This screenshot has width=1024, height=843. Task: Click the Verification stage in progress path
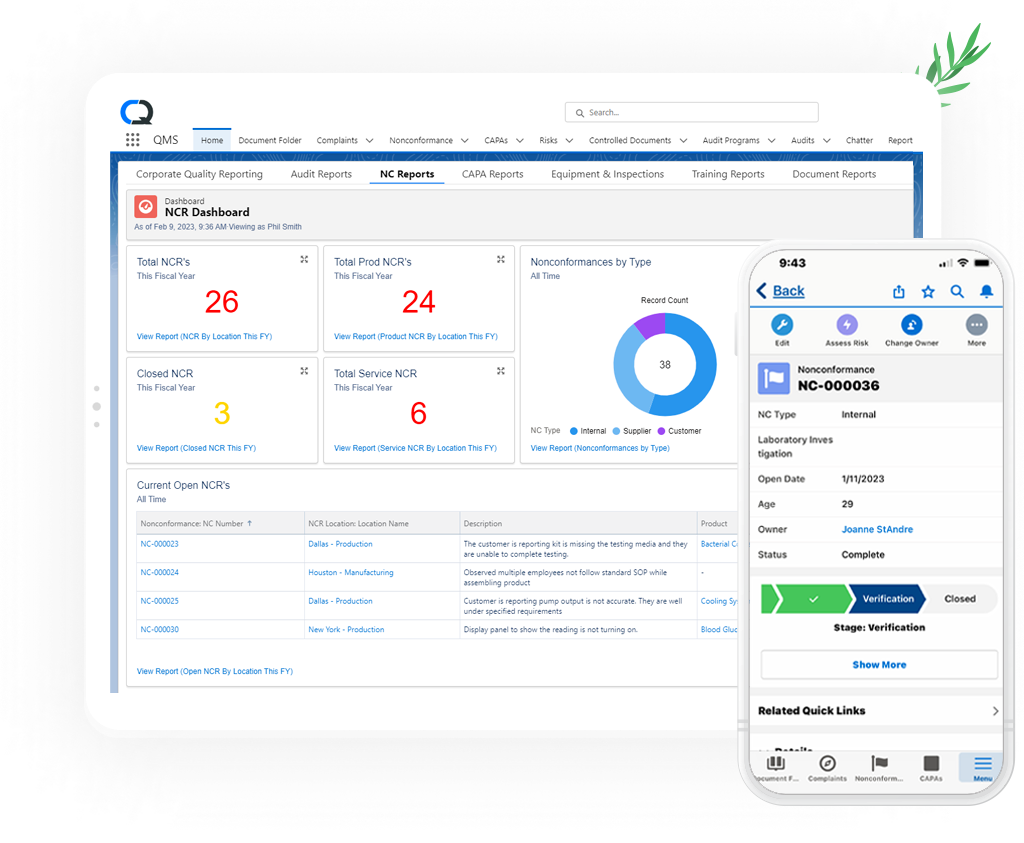[888, 599]
